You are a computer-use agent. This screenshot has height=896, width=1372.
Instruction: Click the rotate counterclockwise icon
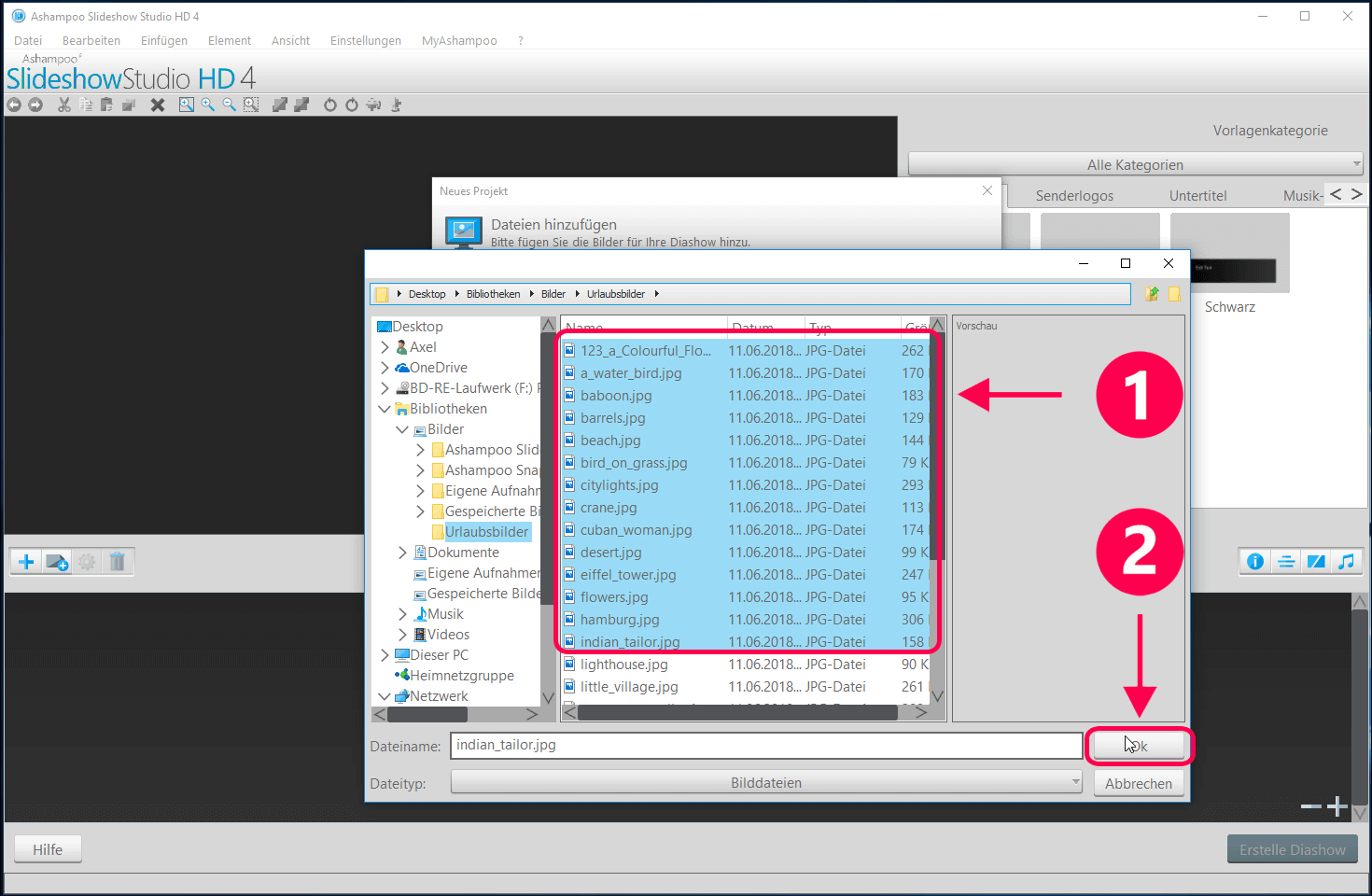(x=329, y=105)
